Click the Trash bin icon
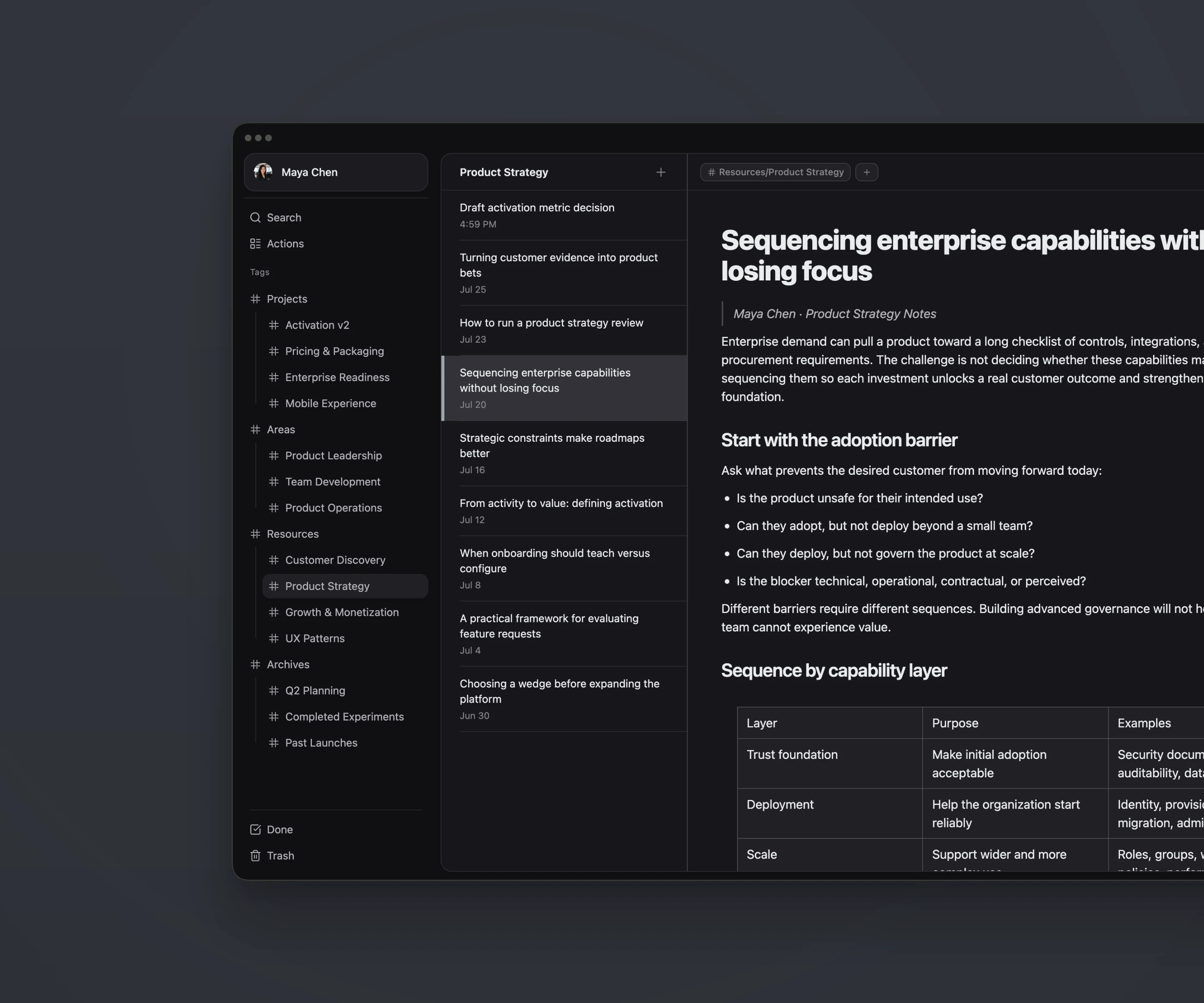The width and height of the screenshot is (1204, 1003). (x=255, y=856)
